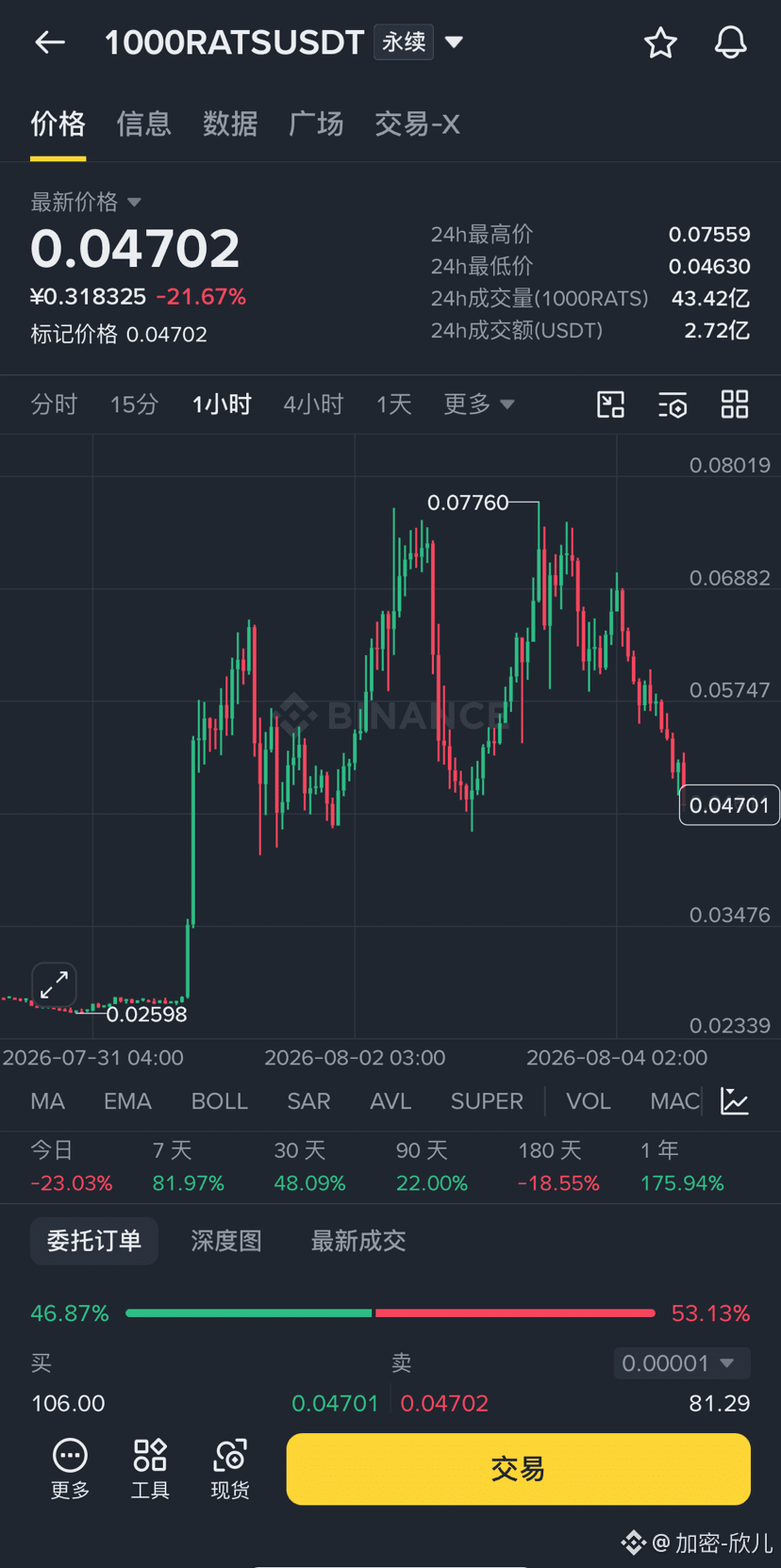
Task: Tap the 53.13% sell percentage
Action: [710, 1313]
